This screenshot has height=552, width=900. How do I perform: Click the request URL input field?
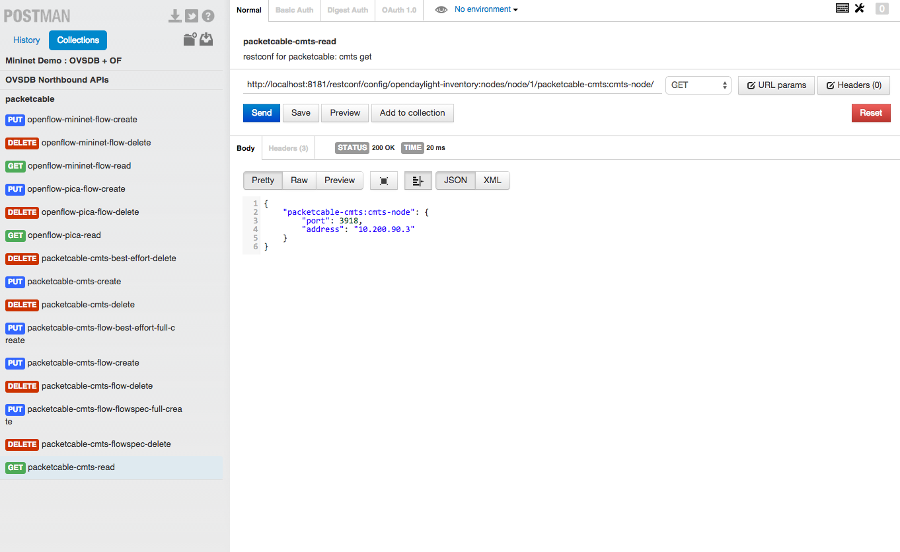[452, 84]
